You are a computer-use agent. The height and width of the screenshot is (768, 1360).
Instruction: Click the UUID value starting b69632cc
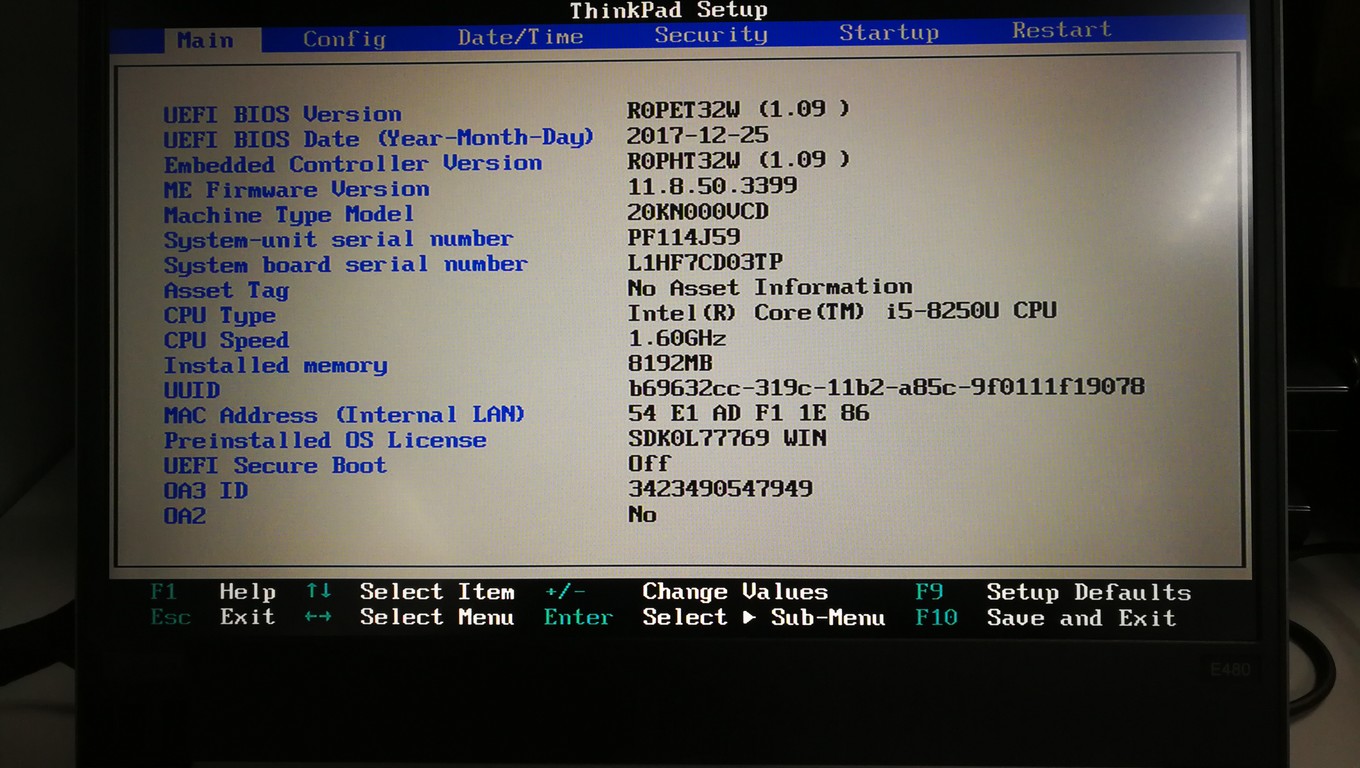pyautogui.click(x=886, y=386)
